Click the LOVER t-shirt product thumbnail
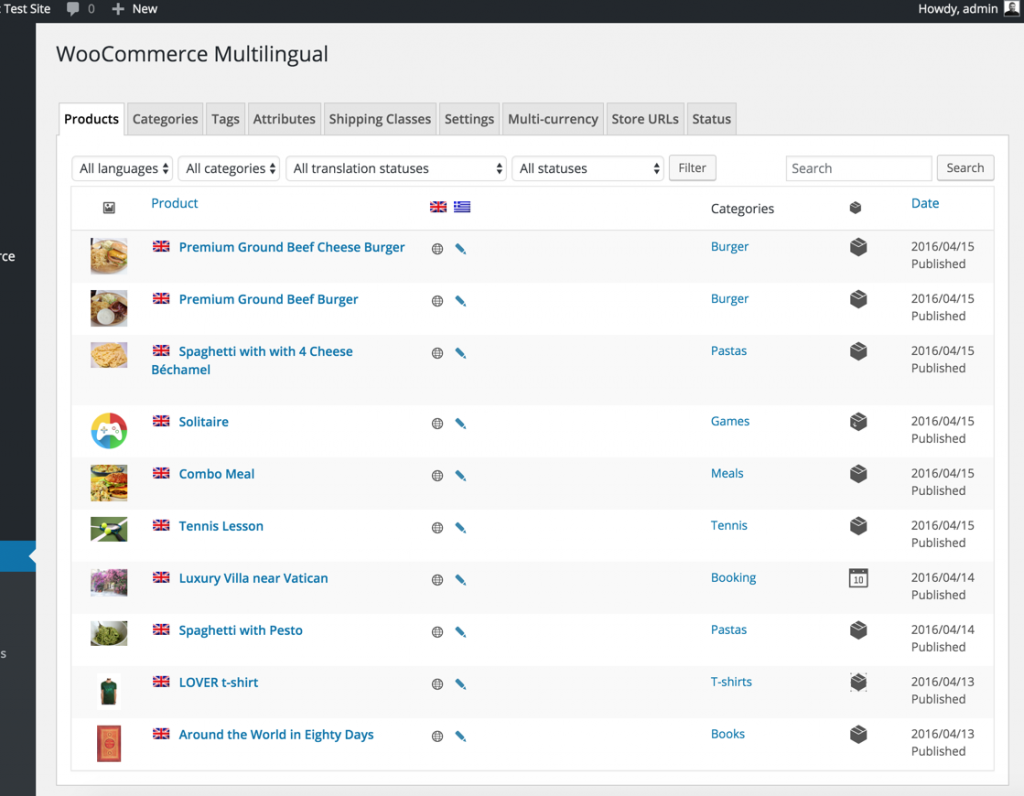 [109, 691]
